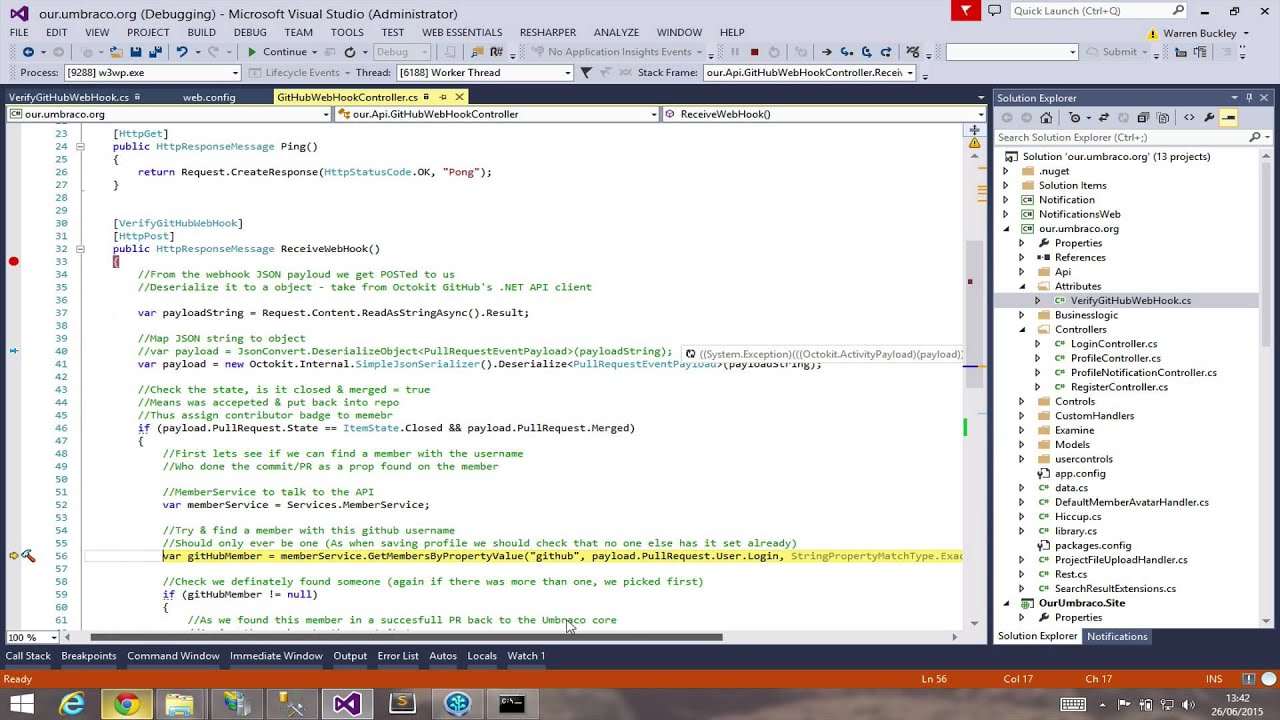Click the Step Into arrow icon
Screen dimensions: 1280x720
pos(846,52)
